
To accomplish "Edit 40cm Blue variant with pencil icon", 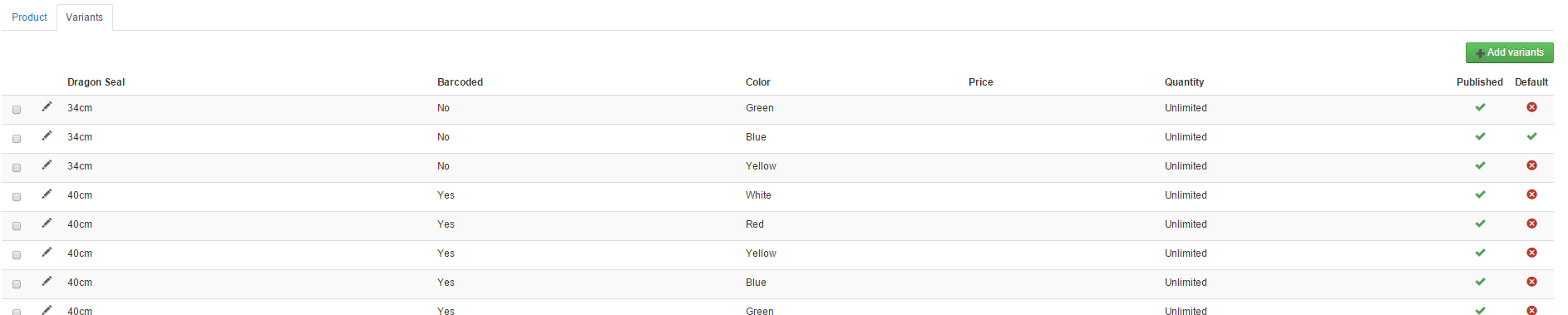I will 47,281.
